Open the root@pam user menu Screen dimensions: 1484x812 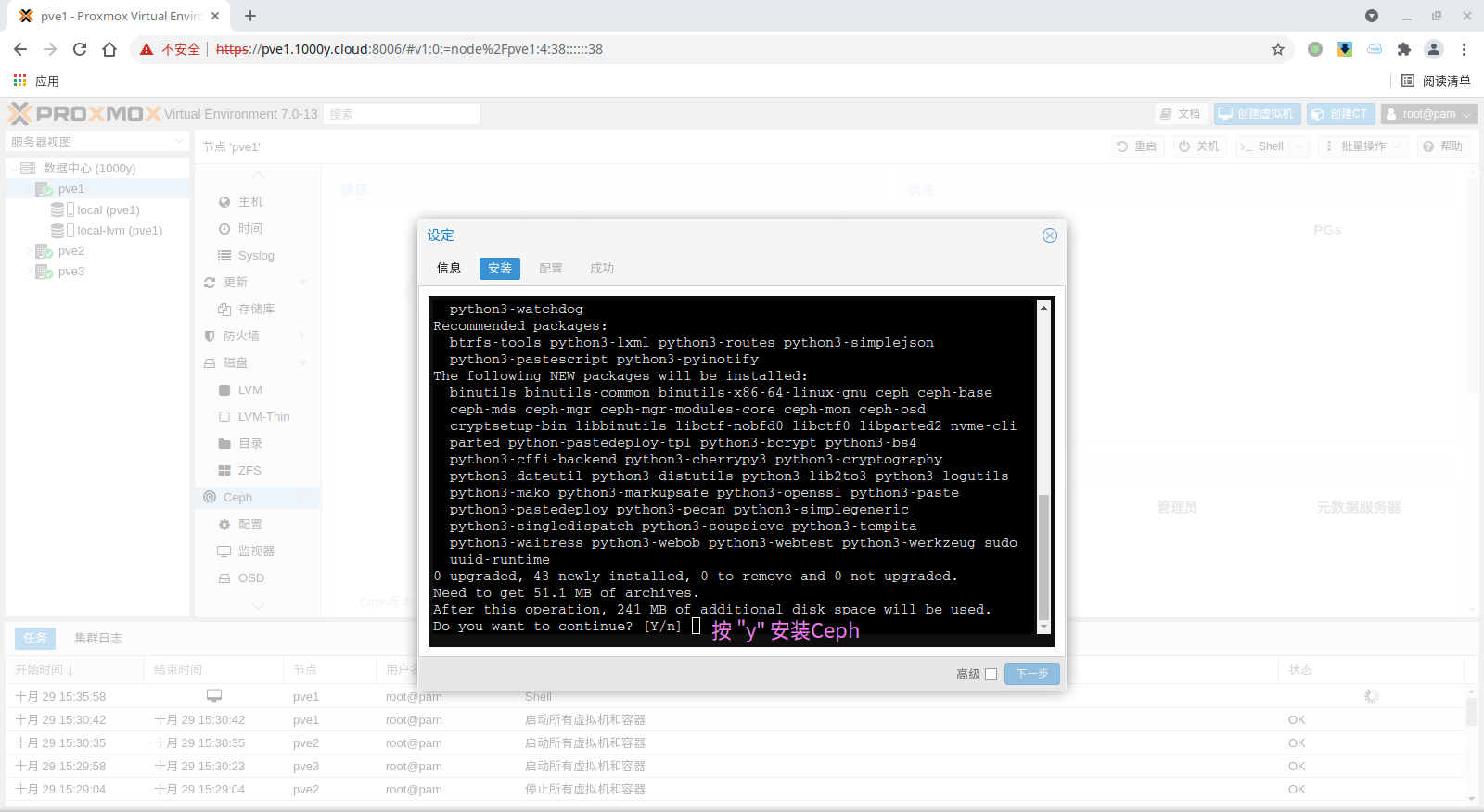tap(1428, 114)
